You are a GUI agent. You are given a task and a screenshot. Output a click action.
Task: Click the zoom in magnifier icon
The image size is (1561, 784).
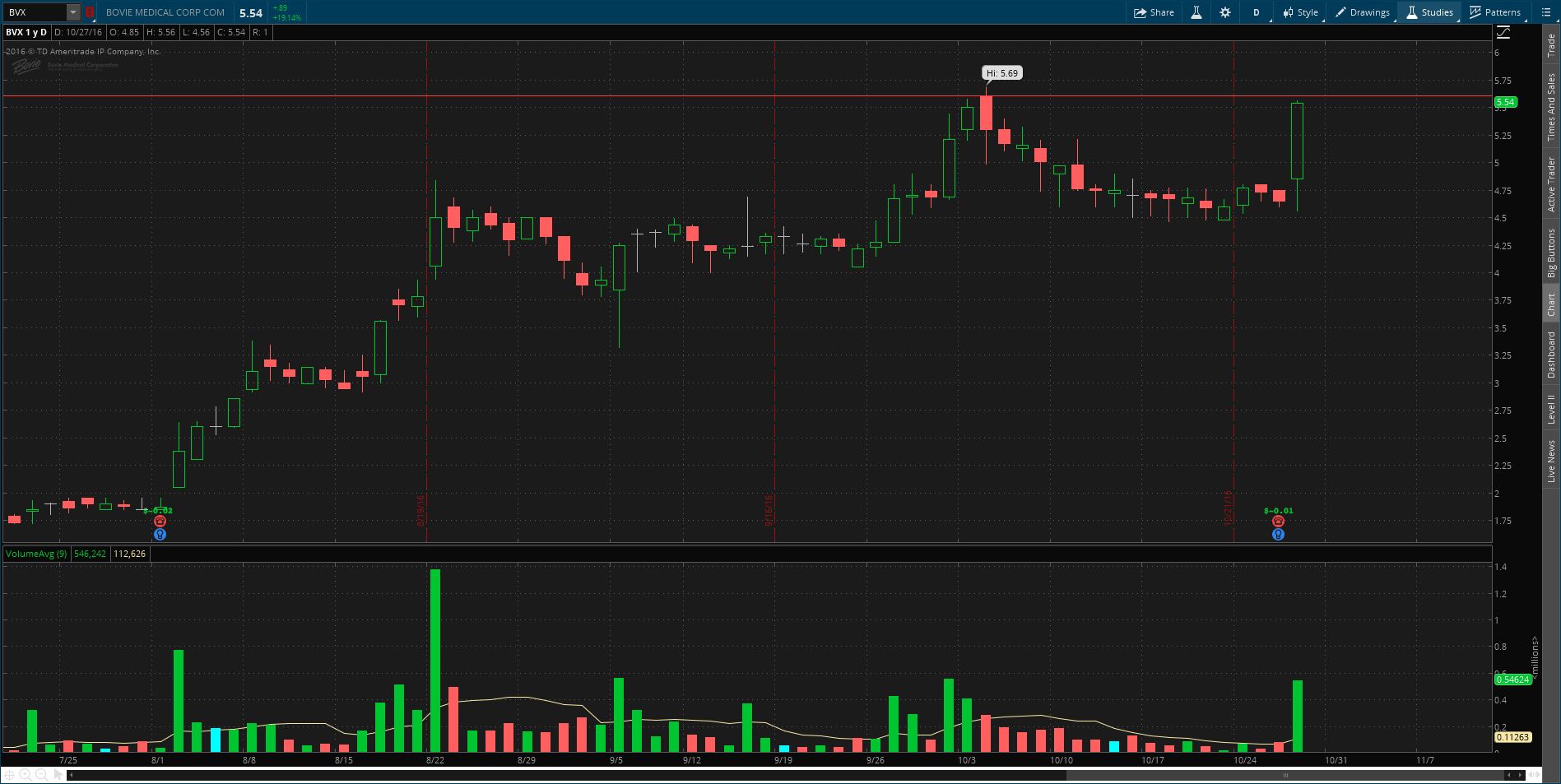(26, 775)
